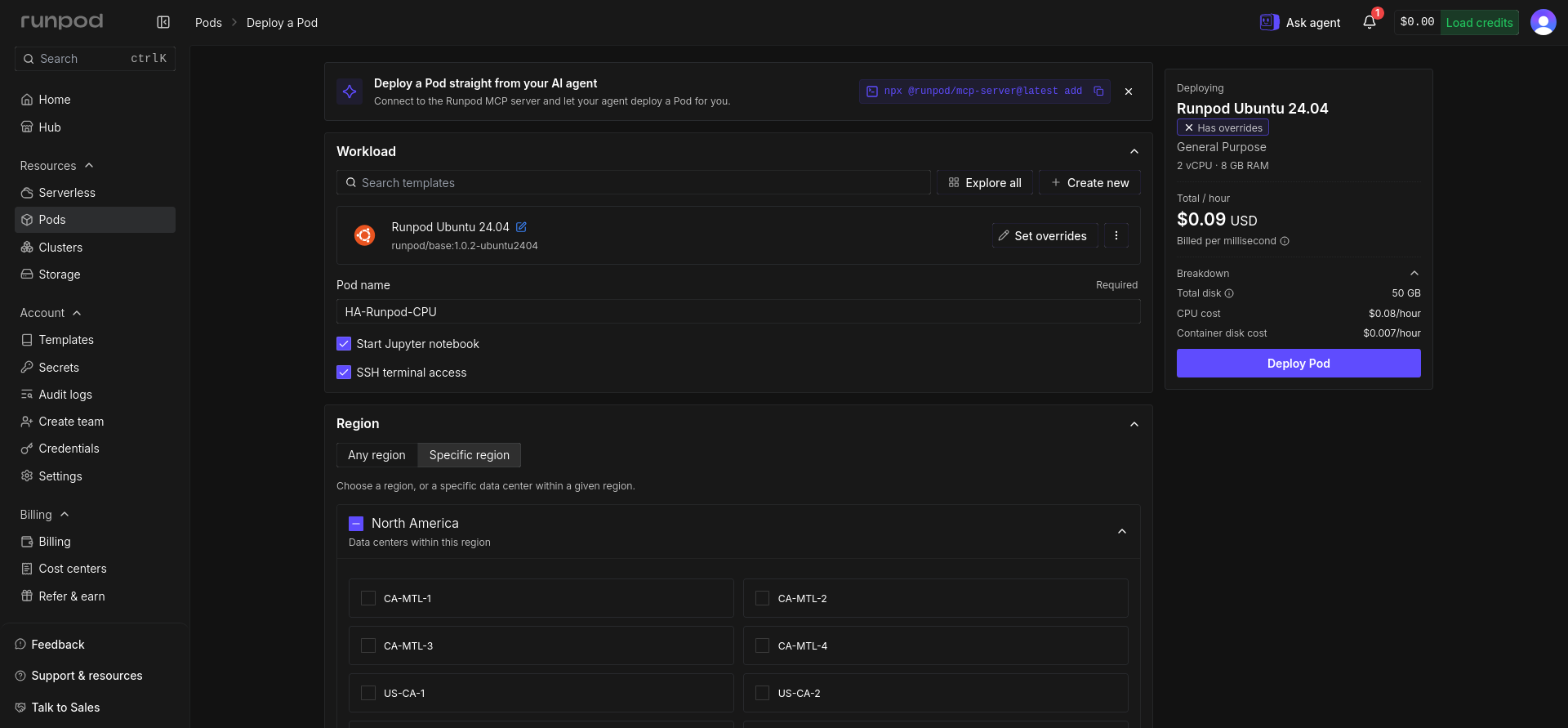Check the US-CA-2 data center
Viewport: 1568px width, 728px height.
(x=763, y=694)
